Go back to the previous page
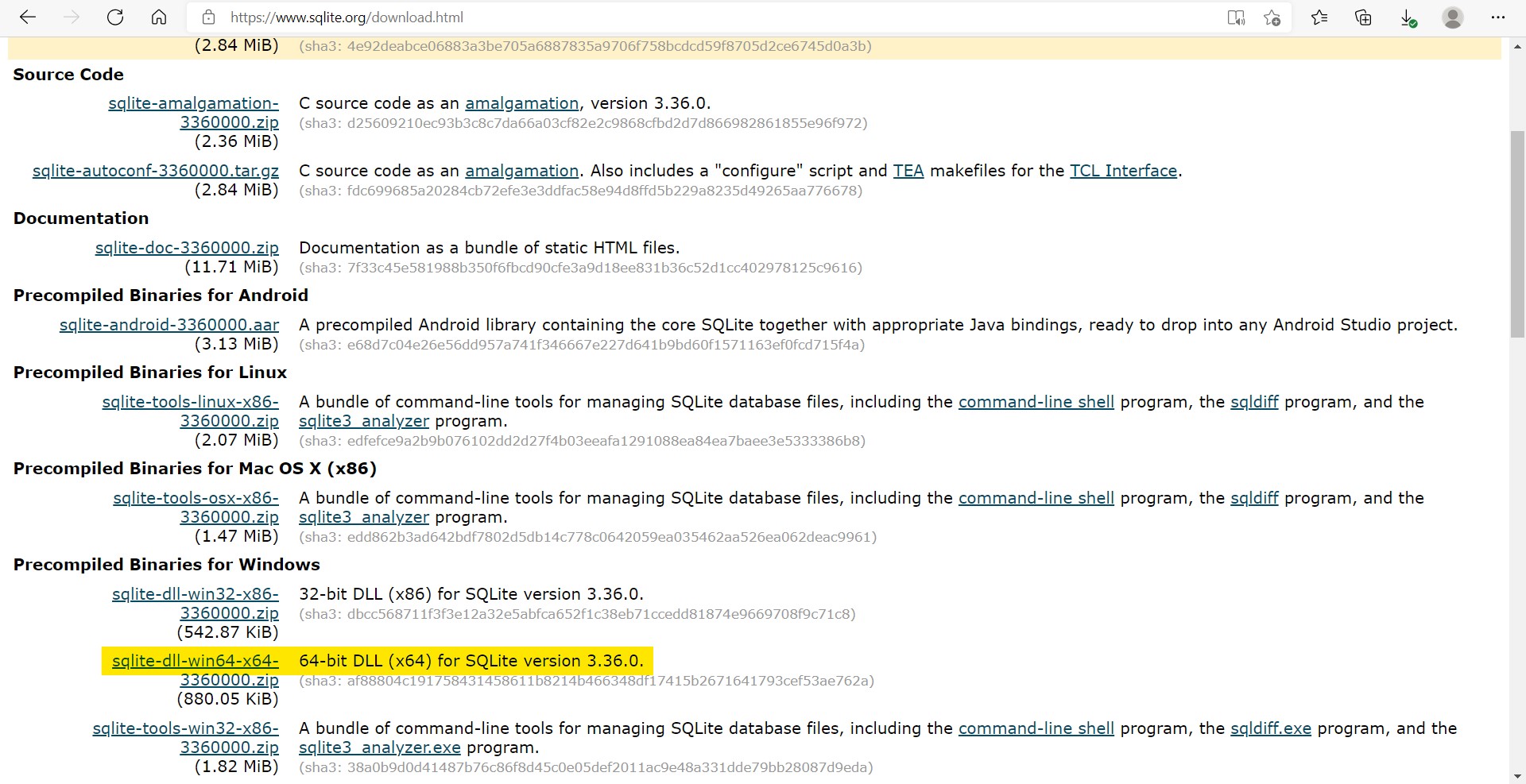This screenshot has width=1526, height=784. click(x=28, y=17)
